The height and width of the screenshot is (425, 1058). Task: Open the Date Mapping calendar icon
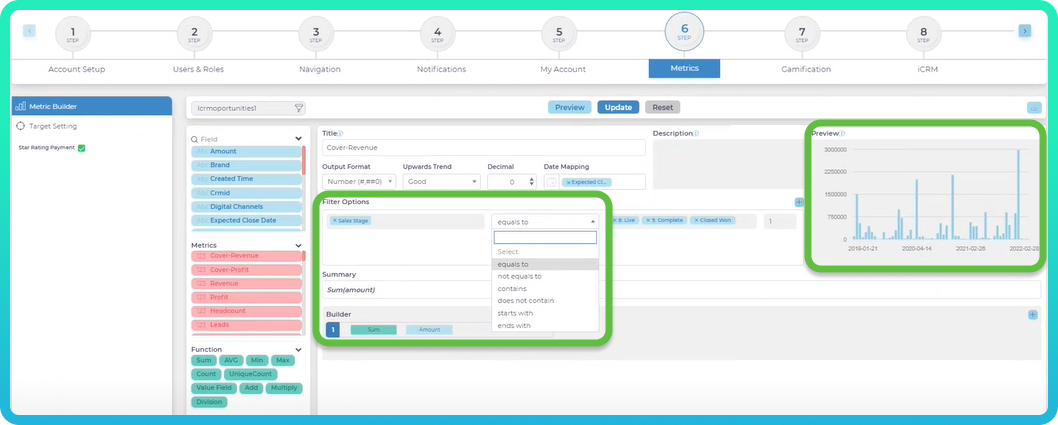[x=552, y=182]
